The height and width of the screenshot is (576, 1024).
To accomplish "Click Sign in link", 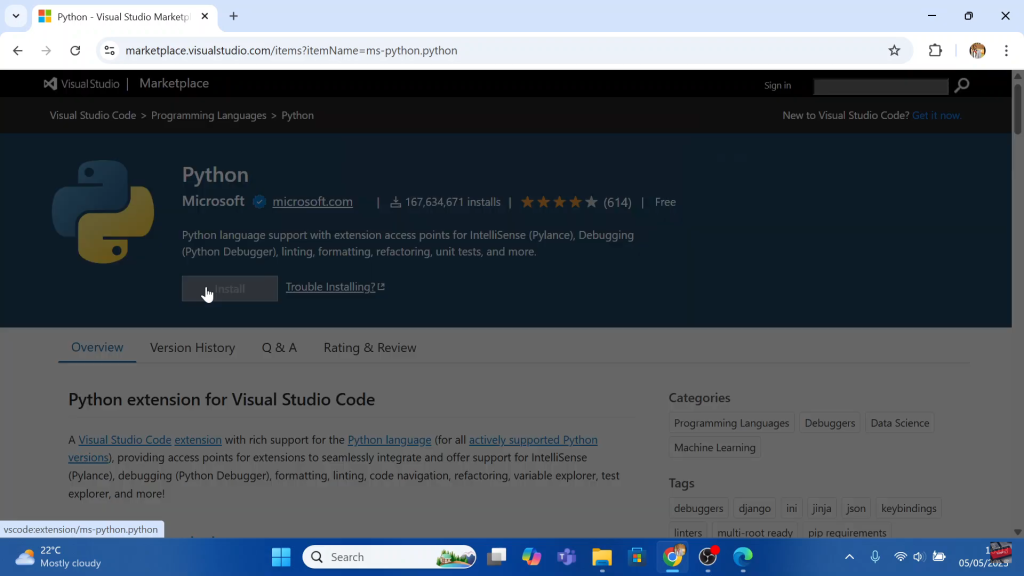I will (777, 86).
